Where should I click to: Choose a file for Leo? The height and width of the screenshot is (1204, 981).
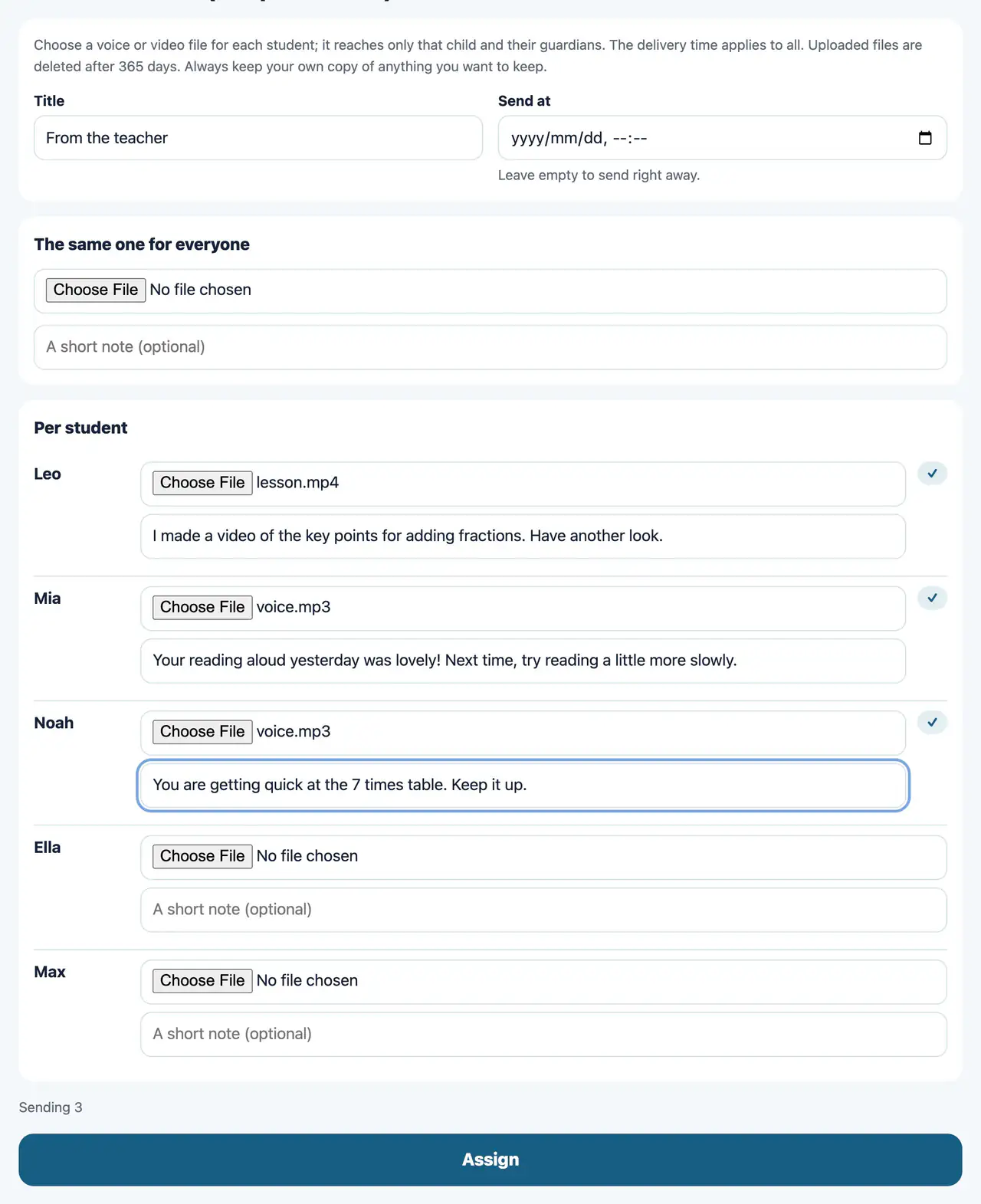coord(202,483)
